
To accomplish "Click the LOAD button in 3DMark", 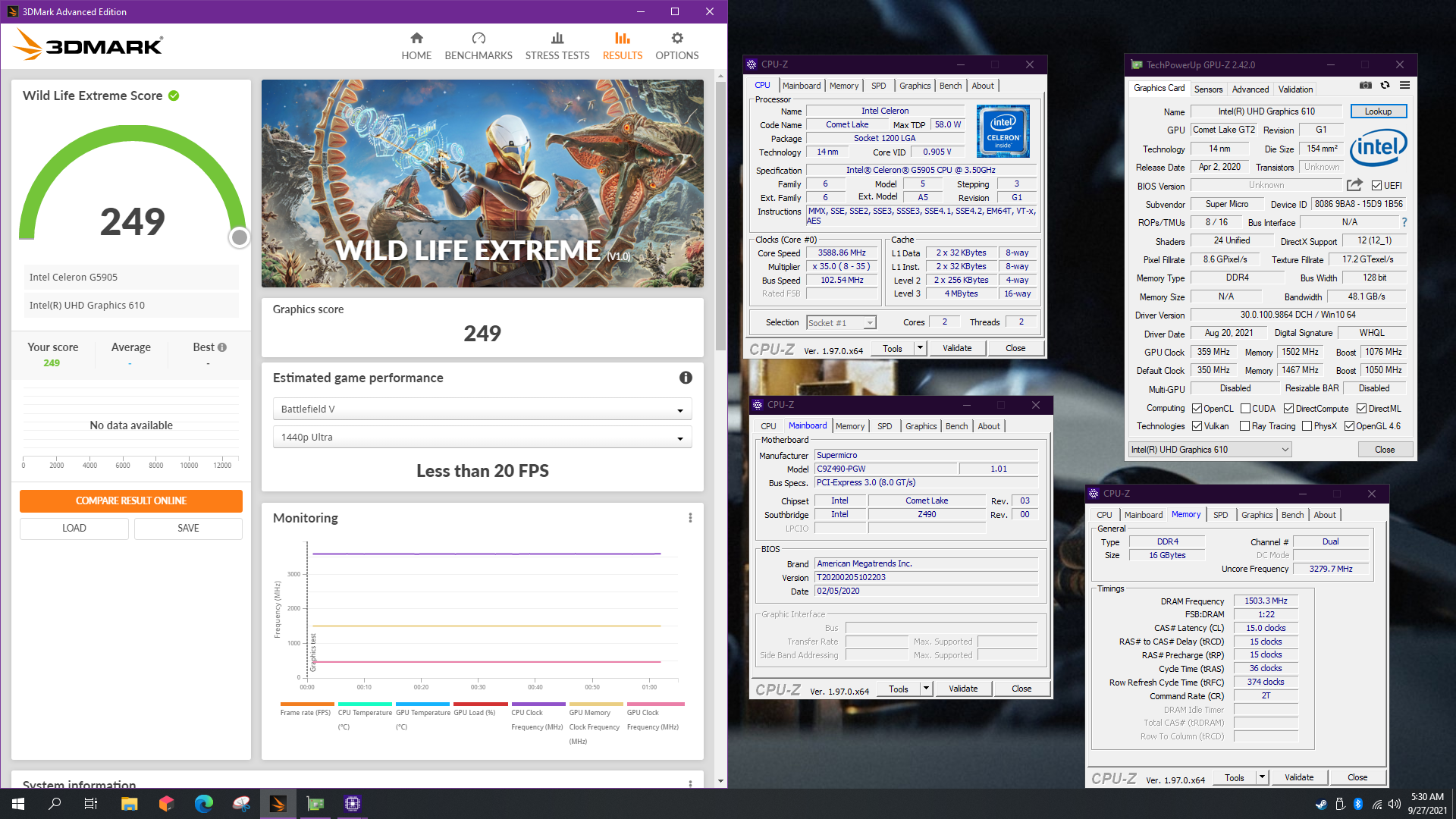I will [74, 529].
